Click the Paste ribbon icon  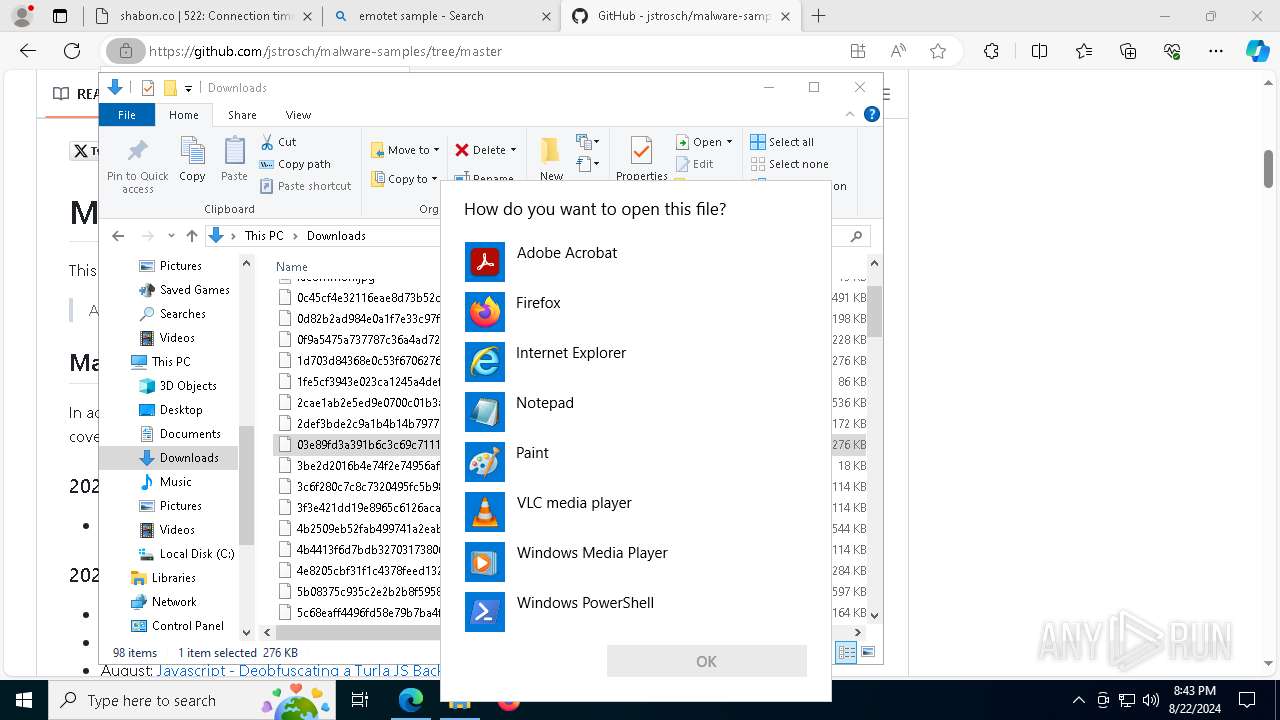tap(234, 160)
